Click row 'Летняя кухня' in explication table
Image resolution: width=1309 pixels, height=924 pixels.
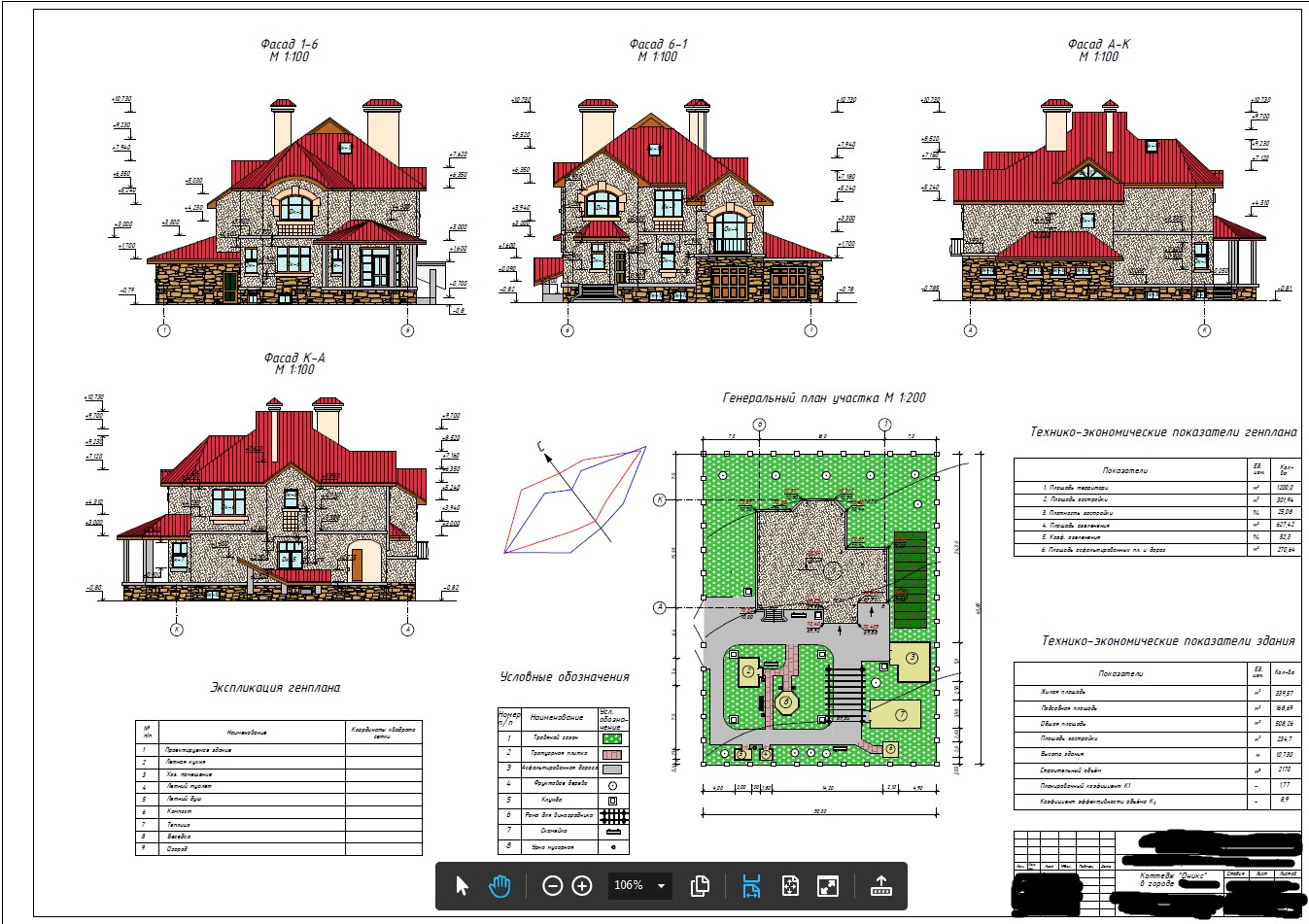point(279,763)
